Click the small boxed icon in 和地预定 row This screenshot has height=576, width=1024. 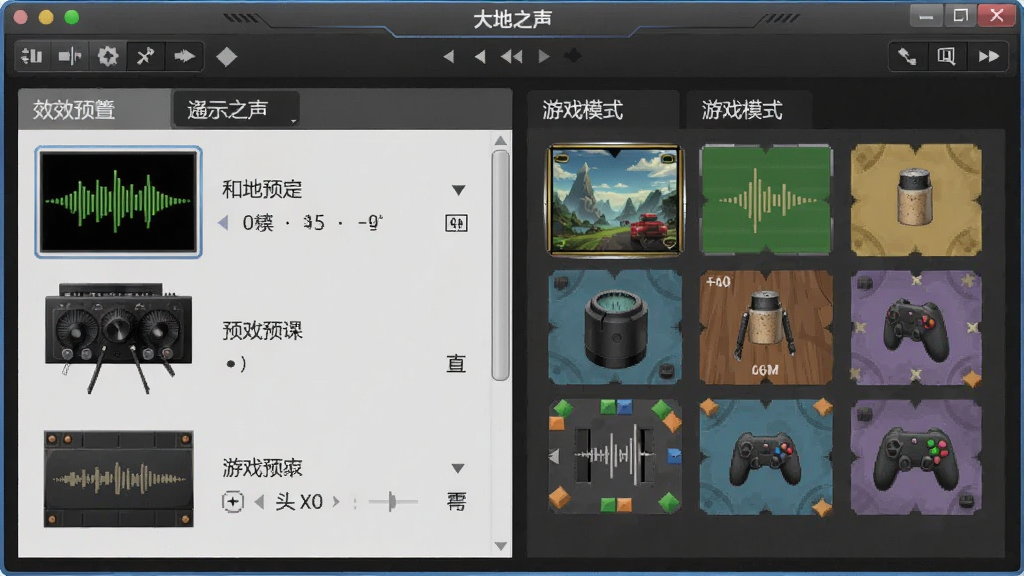(456, 223)
